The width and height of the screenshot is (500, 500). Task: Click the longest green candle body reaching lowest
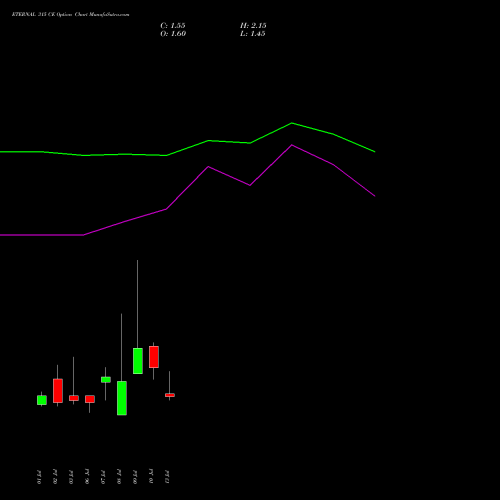click(122, 398)
